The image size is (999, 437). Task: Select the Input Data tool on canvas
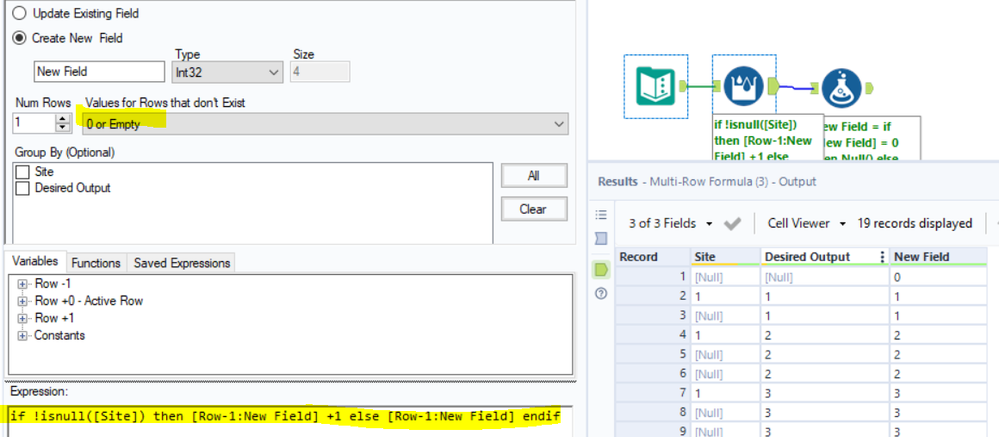pyautogui.click(x=656, y=87)
